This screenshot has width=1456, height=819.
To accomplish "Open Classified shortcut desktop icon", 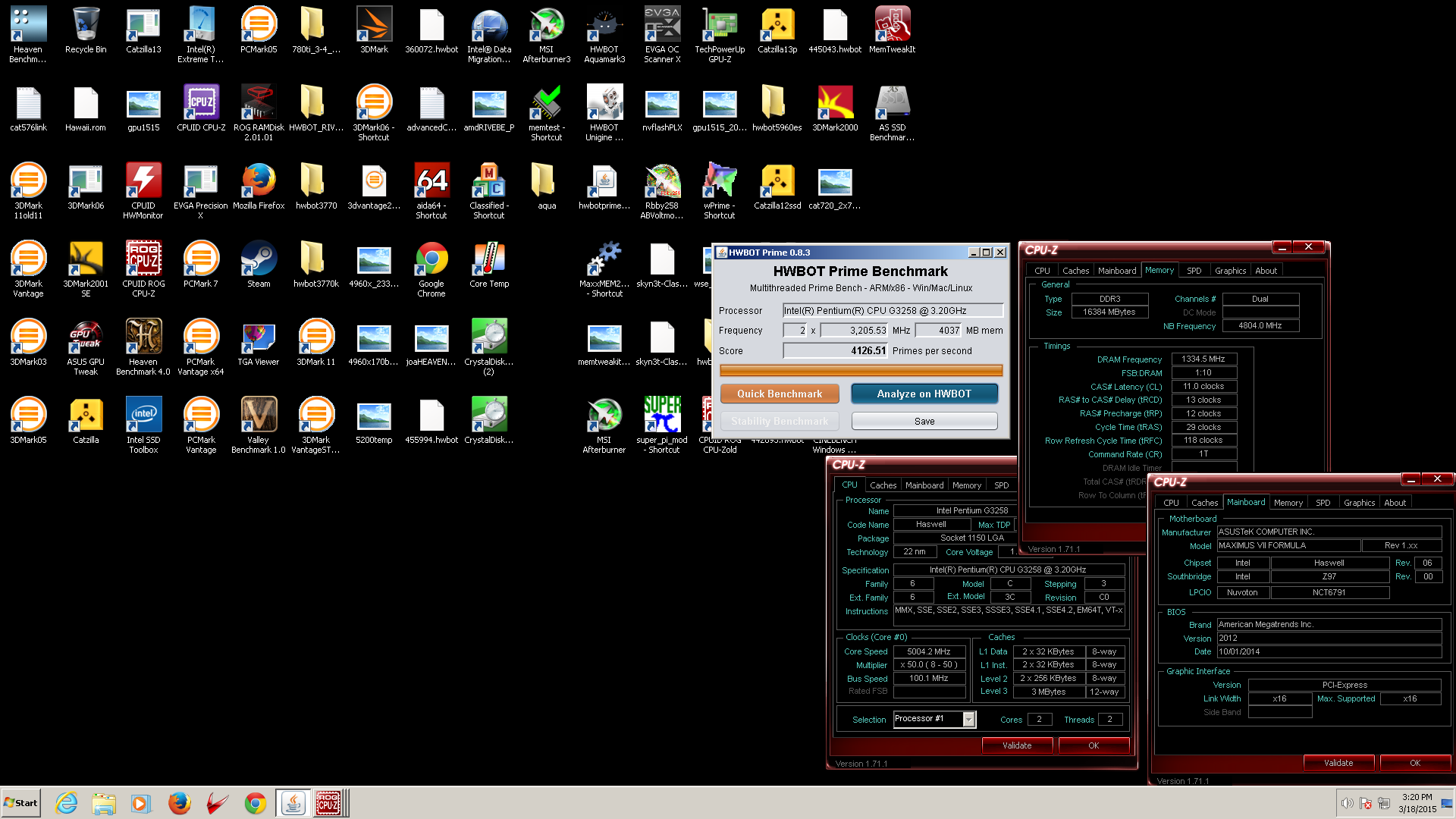I will [489, 190].
